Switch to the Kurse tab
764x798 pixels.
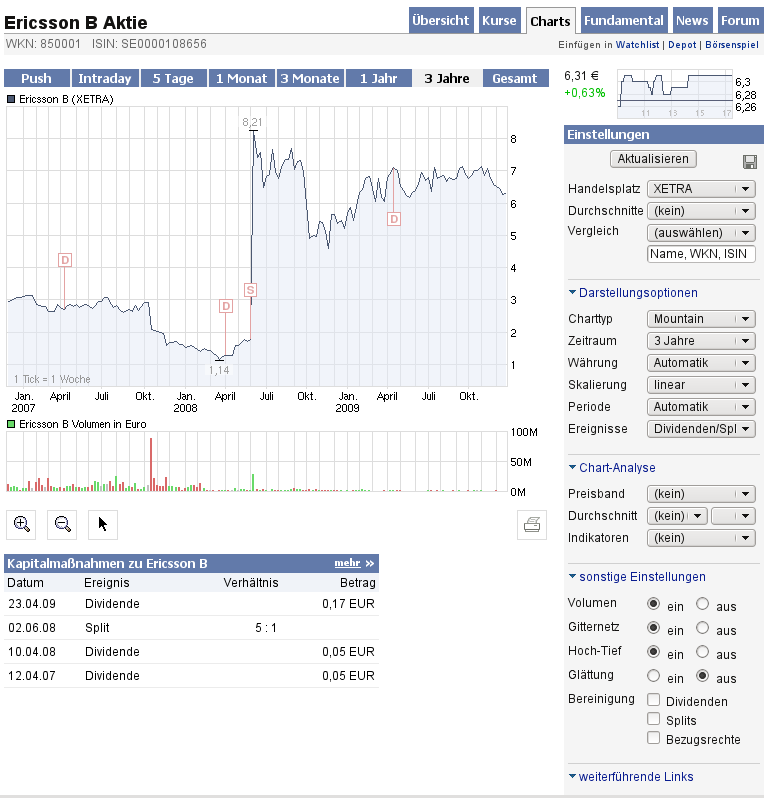499,20
